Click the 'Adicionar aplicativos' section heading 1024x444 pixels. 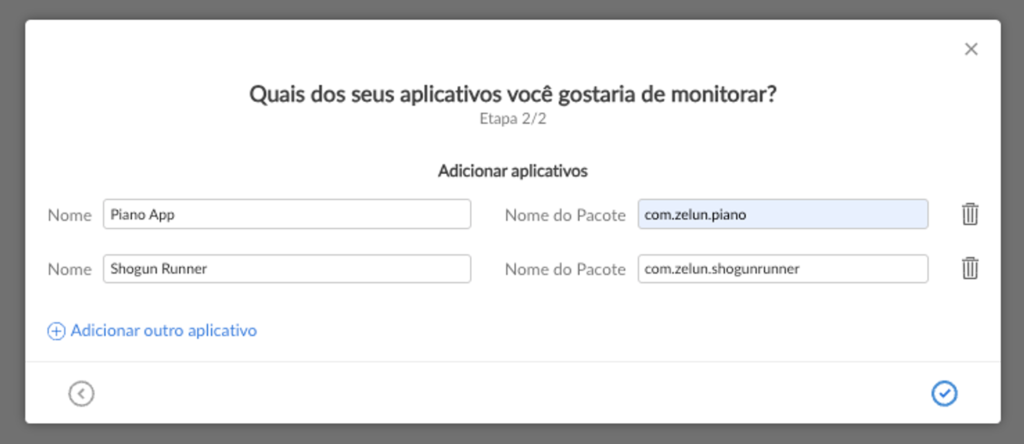[x=512, y=171]
